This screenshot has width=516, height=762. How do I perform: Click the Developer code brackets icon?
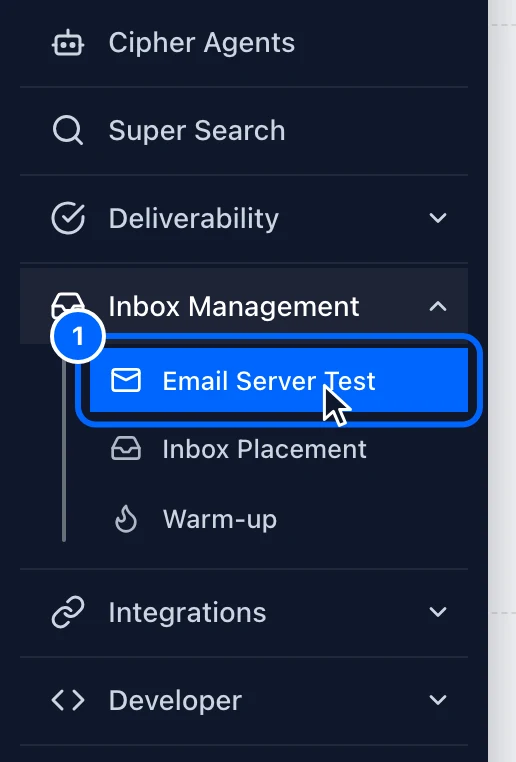pos(68,700)
